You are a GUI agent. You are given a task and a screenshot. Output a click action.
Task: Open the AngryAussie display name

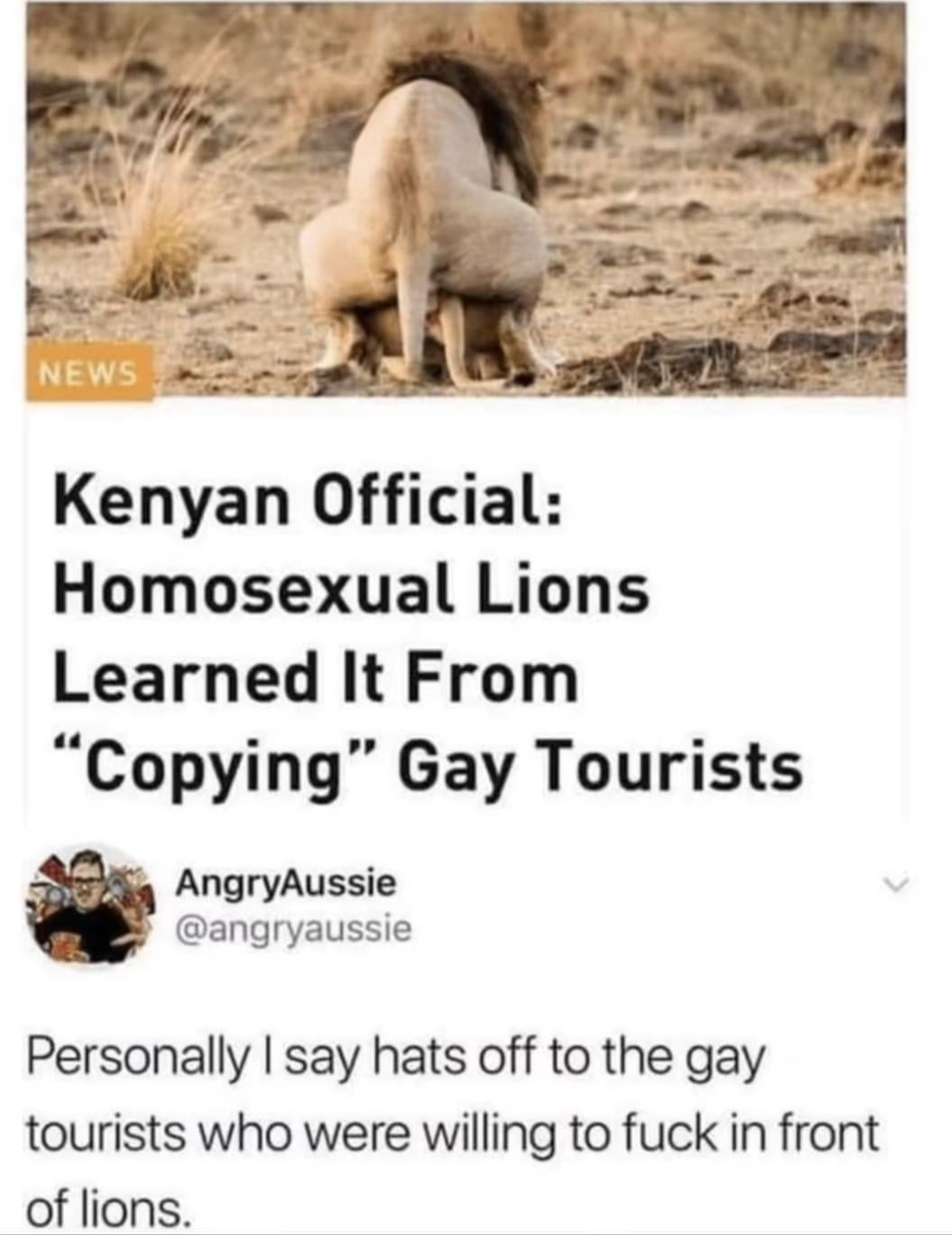pyautogui.click(x=285, y=882)
